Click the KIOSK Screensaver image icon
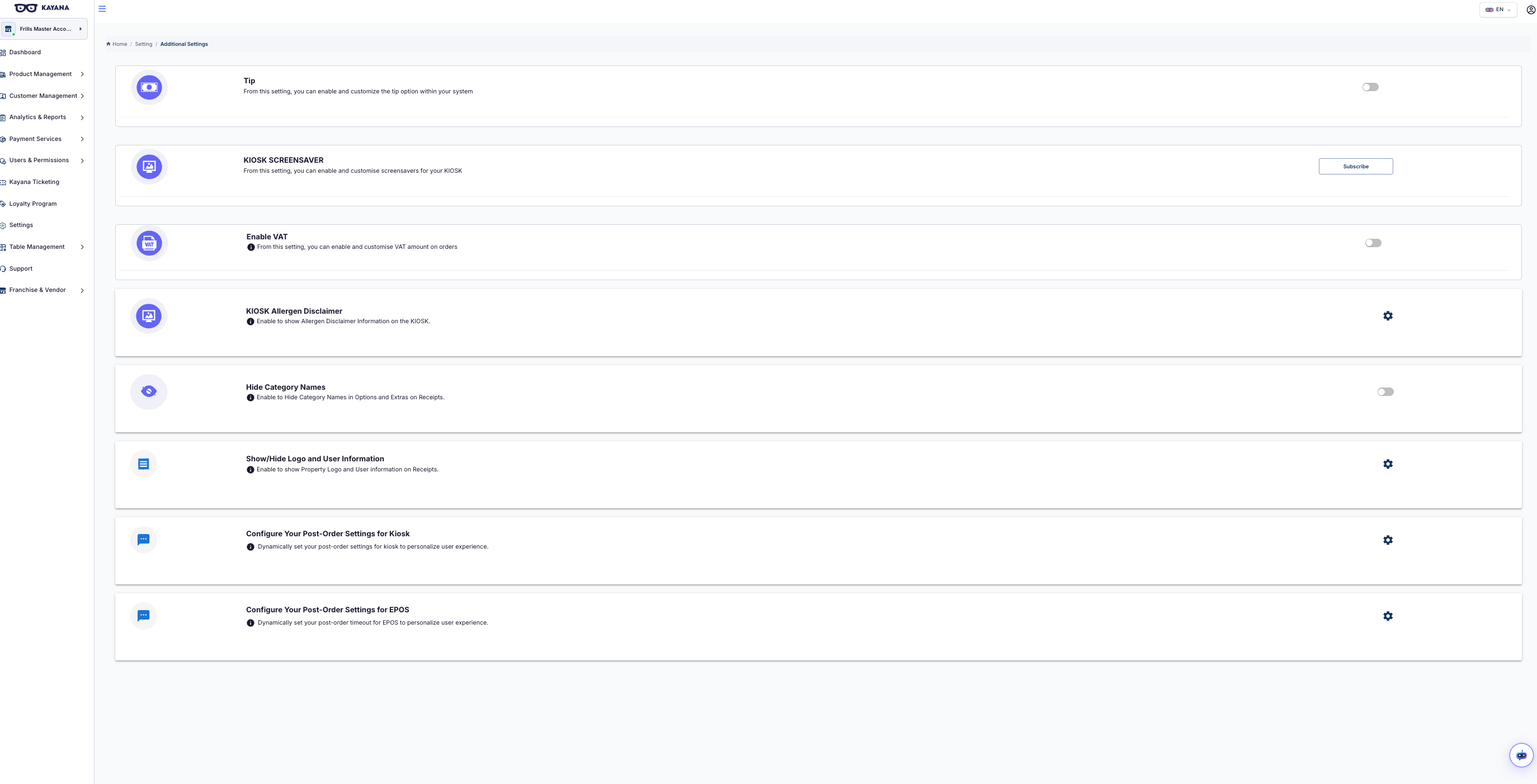The image size is (1537, 784). [149, 167]
